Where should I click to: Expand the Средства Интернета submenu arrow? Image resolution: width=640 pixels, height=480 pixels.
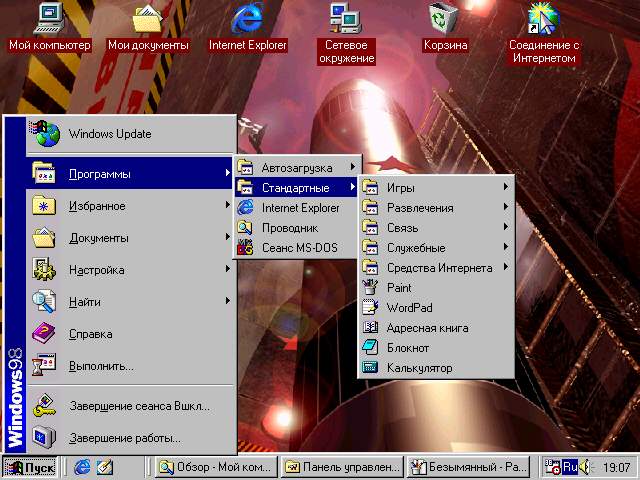[506, 267]
